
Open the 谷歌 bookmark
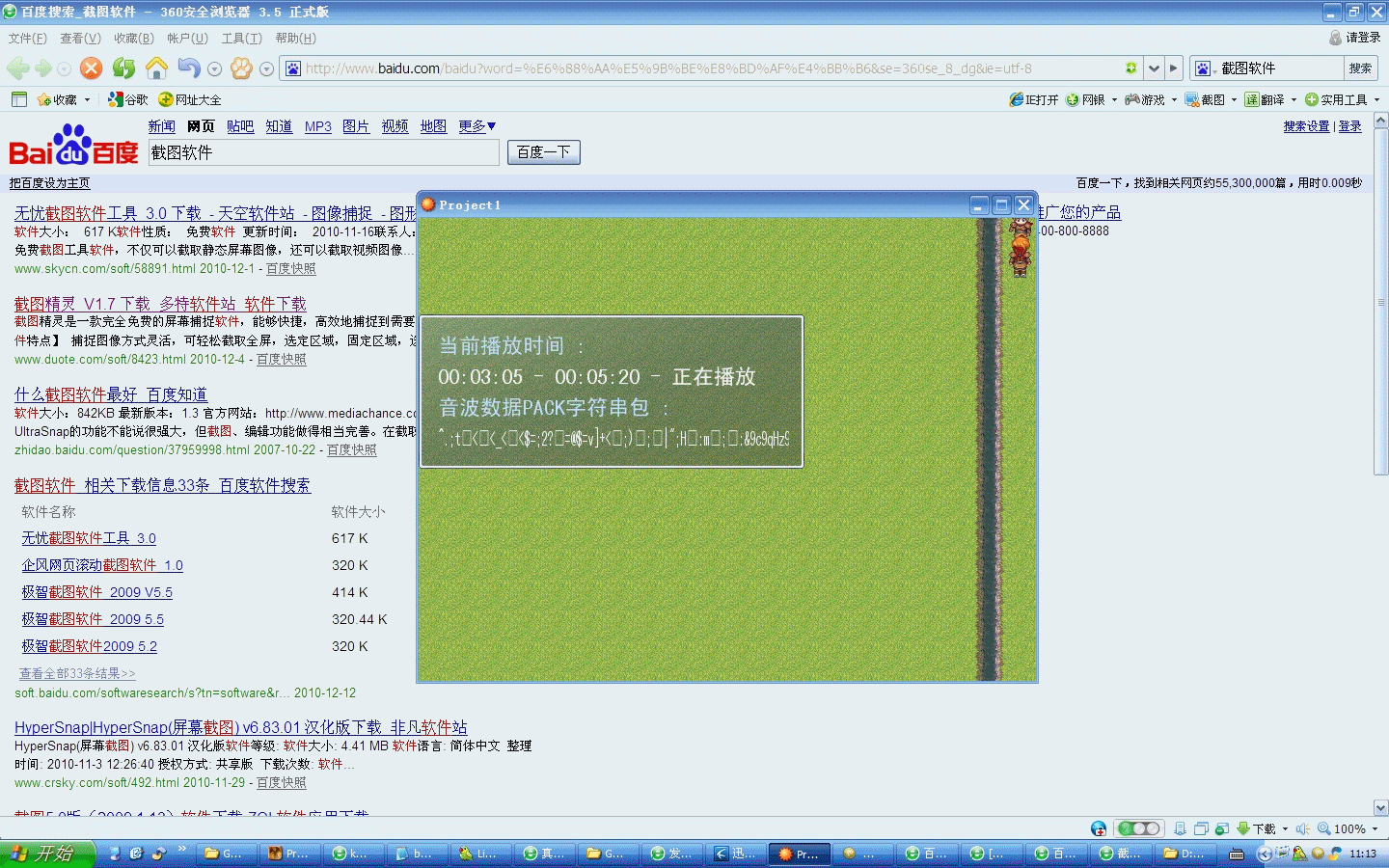click(127, 99)
